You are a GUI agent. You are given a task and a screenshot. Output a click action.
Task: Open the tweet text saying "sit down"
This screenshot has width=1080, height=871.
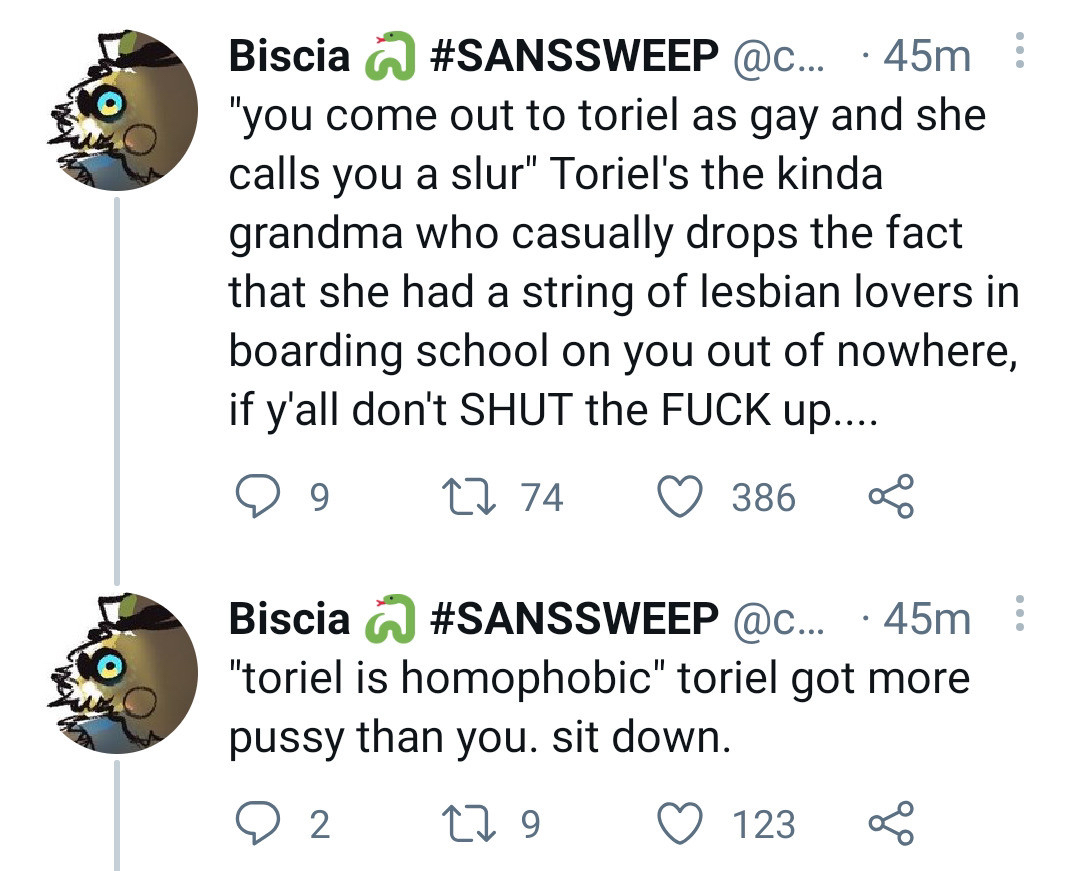(x=598, y=709)
